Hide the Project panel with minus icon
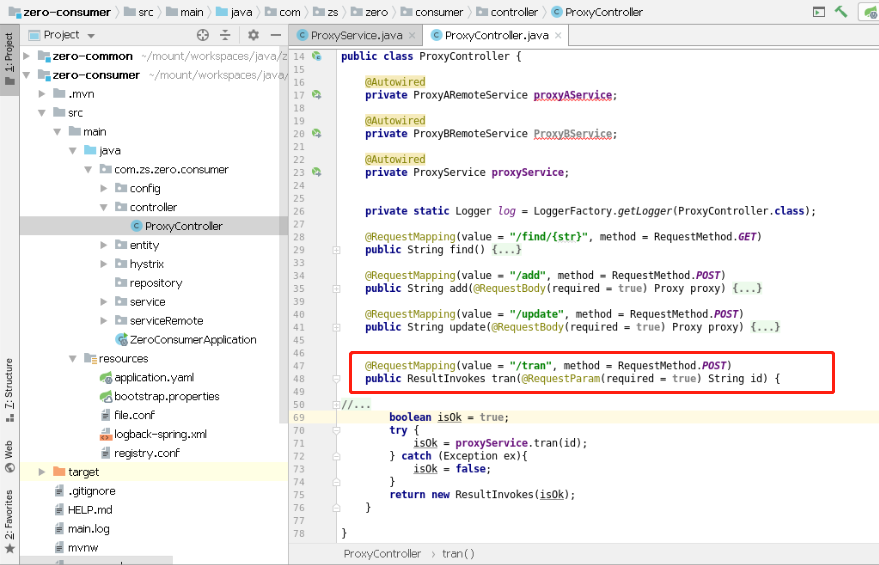 coord(275,35)
